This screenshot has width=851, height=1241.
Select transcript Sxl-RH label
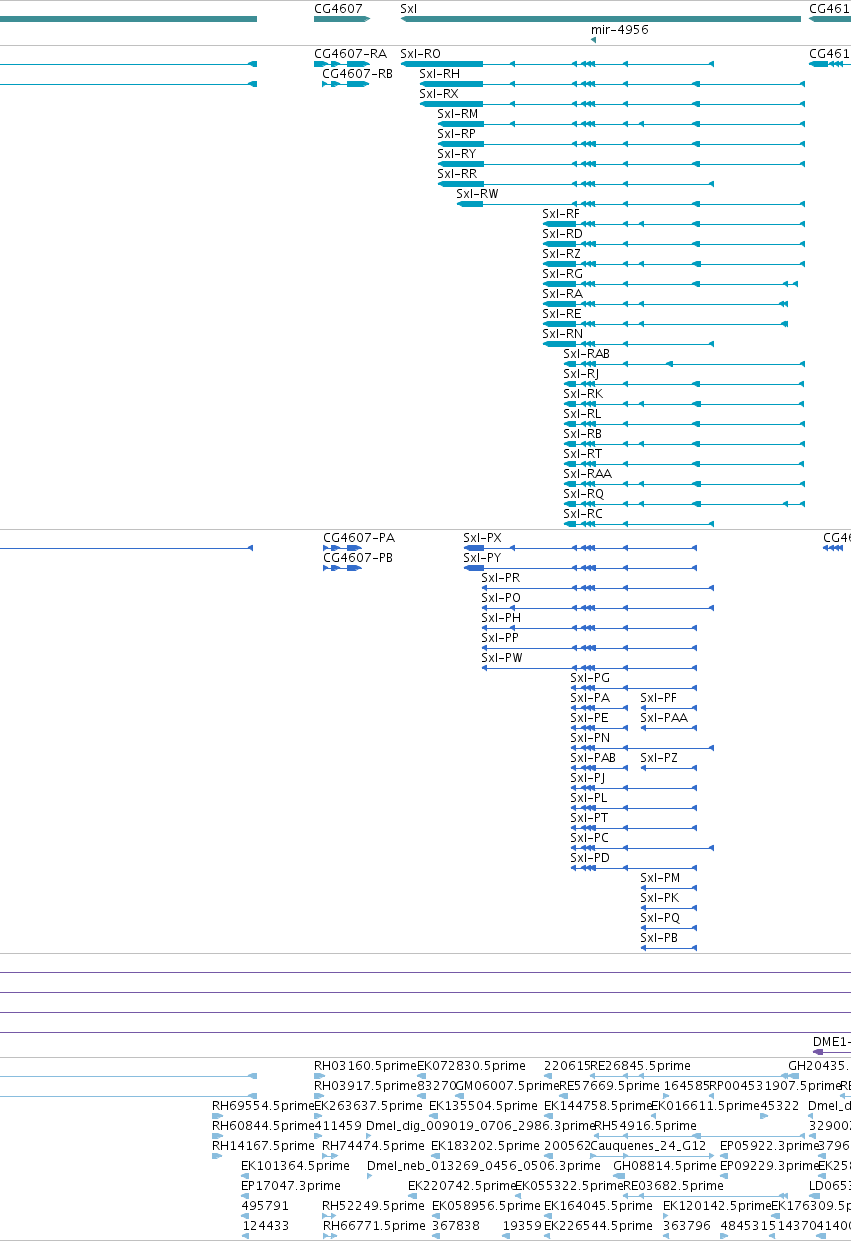point(440,74)
